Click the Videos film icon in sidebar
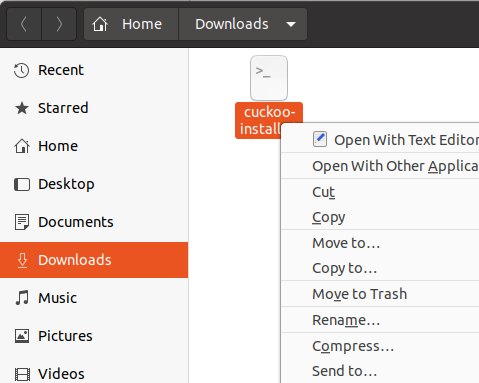Image resolution: width=479 pixels, height=383 pixels. [x=22, y=374]
